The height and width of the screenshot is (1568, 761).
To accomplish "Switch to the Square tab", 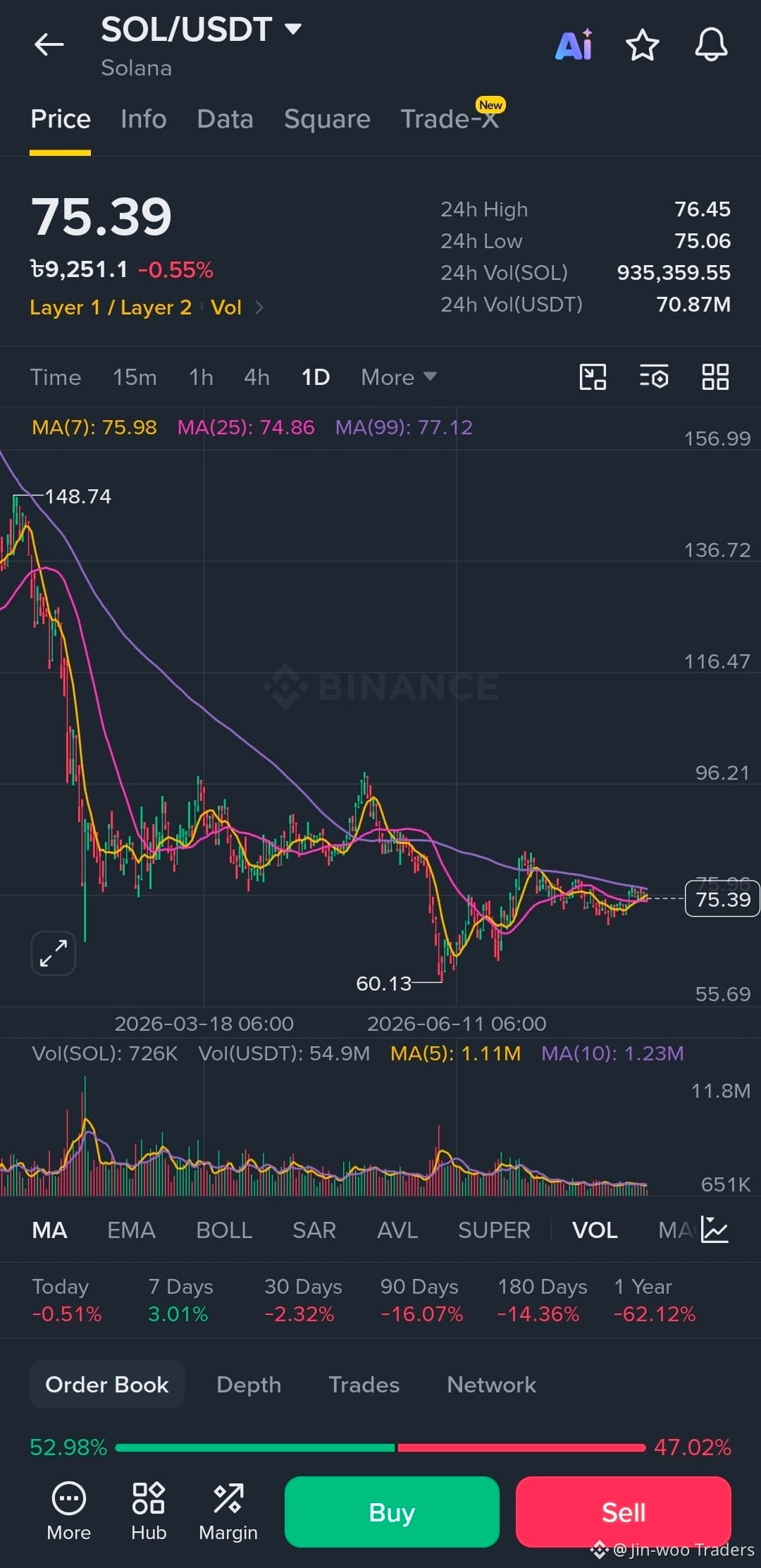I will 327,119.
